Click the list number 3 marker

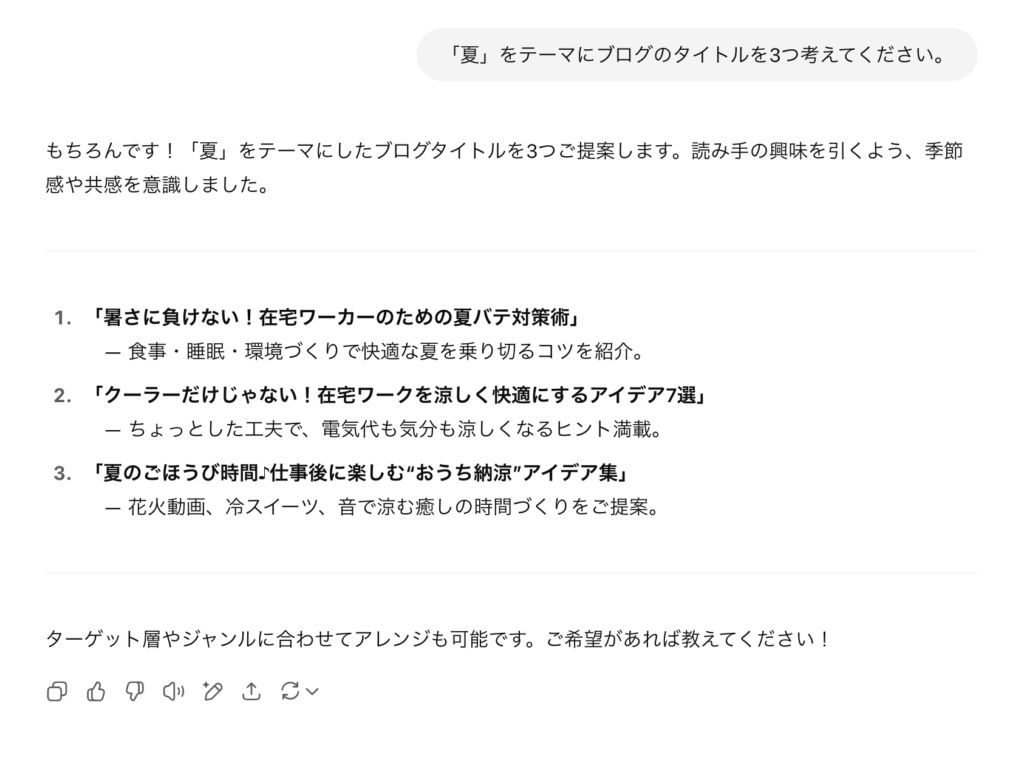pyautogui.click(x=63, y=473)
